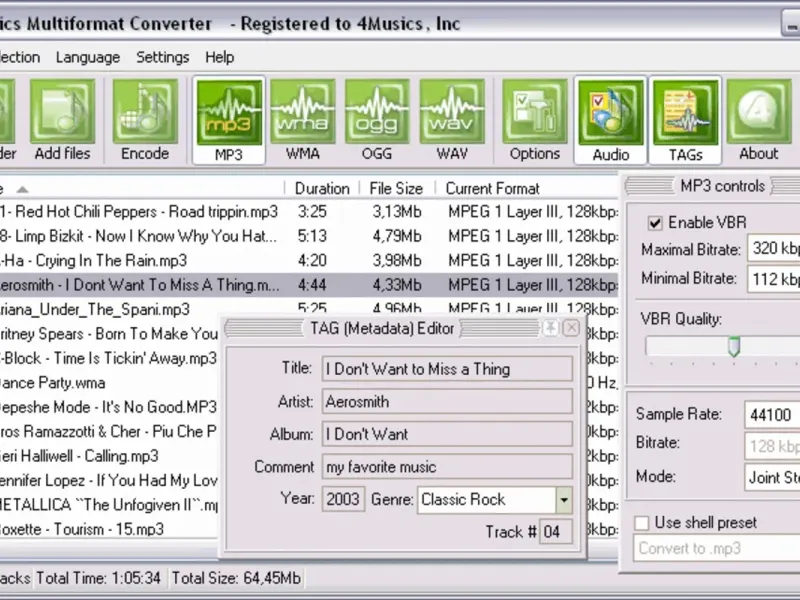
Task: Click the Album field I Don't Want
Action: [x=447, y=434]
